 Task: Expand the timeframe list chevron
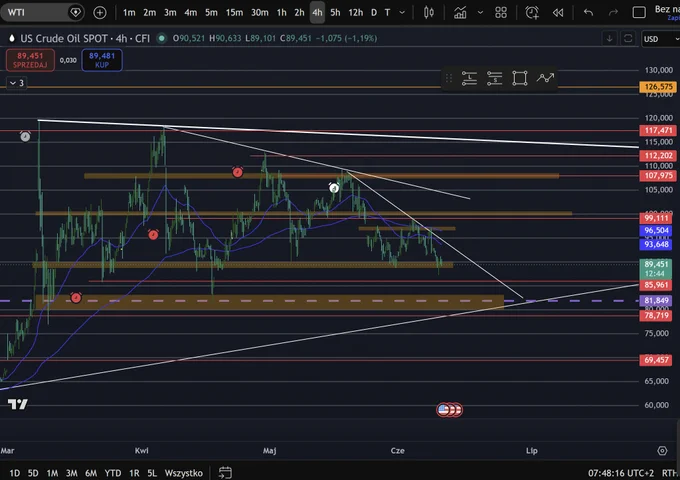402,13
